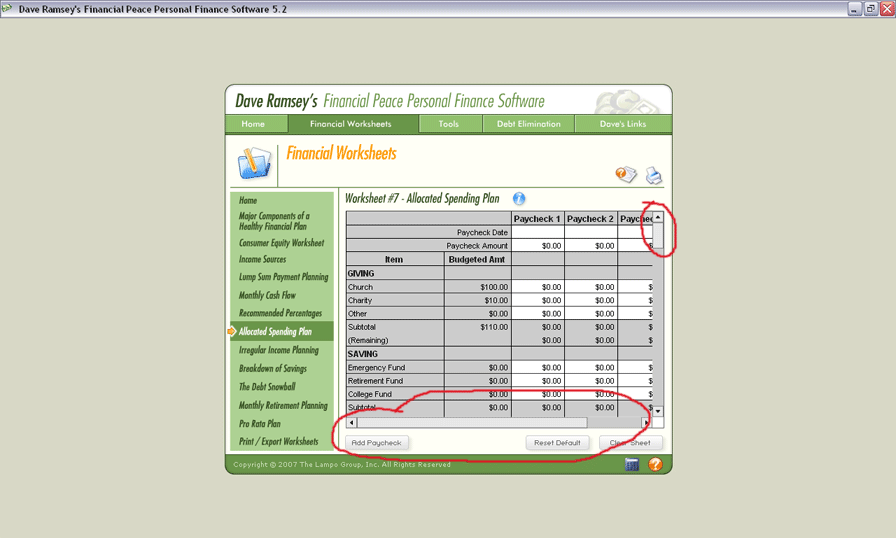
Task: Restore down the application window
Action: pyautogui.click(x=870, y=9)
